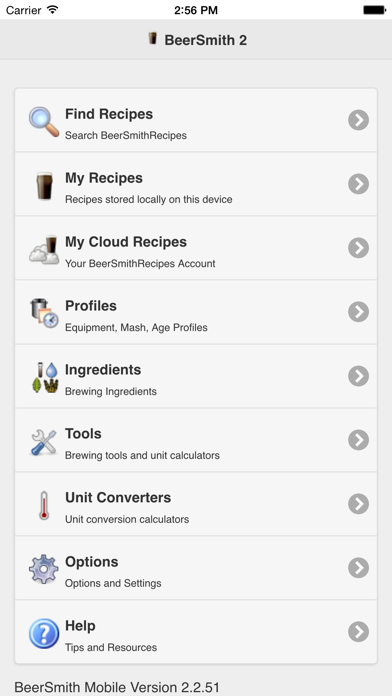Tap the dark beer glass My Recipes icon

pyautogui.click(x=44, y=186)
